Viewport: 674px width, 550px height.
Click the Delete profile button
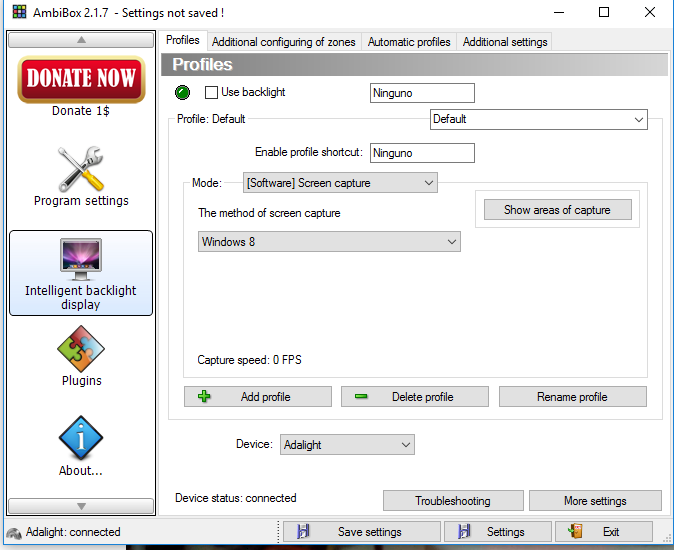point(415,396)
